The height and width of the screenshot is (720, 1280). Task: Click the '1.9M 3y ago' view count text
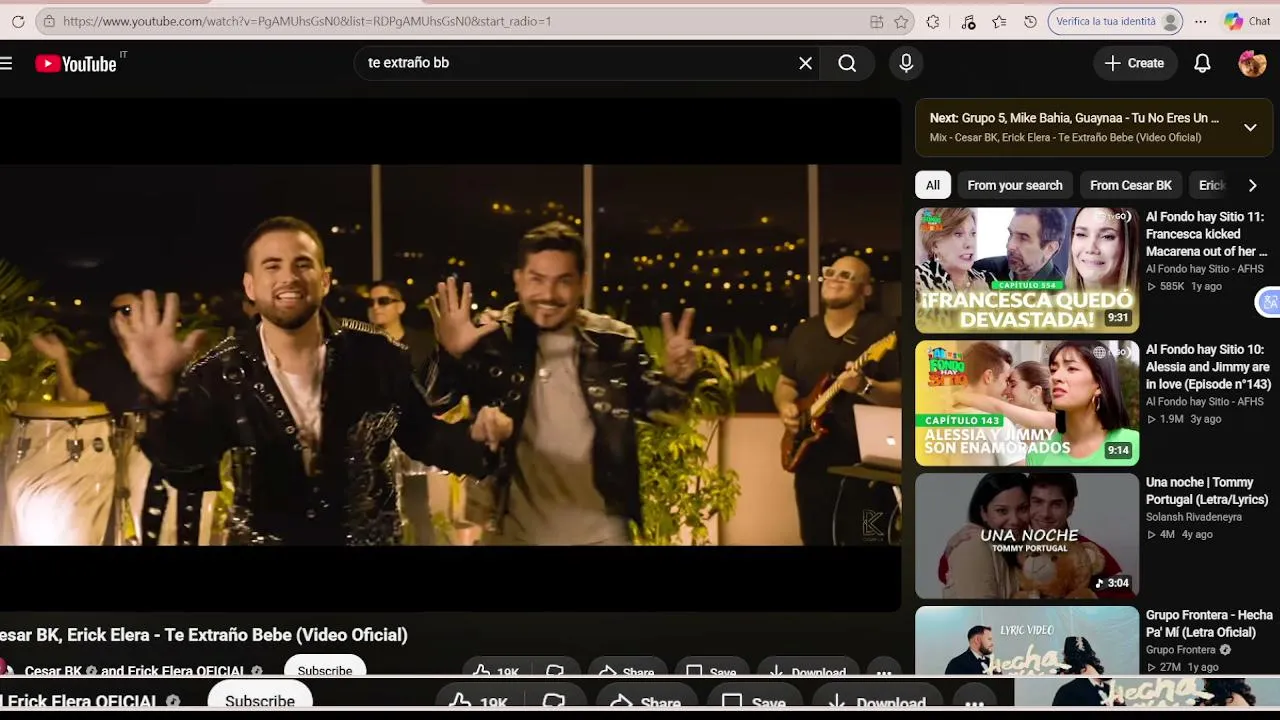[x=1184, y=419]
